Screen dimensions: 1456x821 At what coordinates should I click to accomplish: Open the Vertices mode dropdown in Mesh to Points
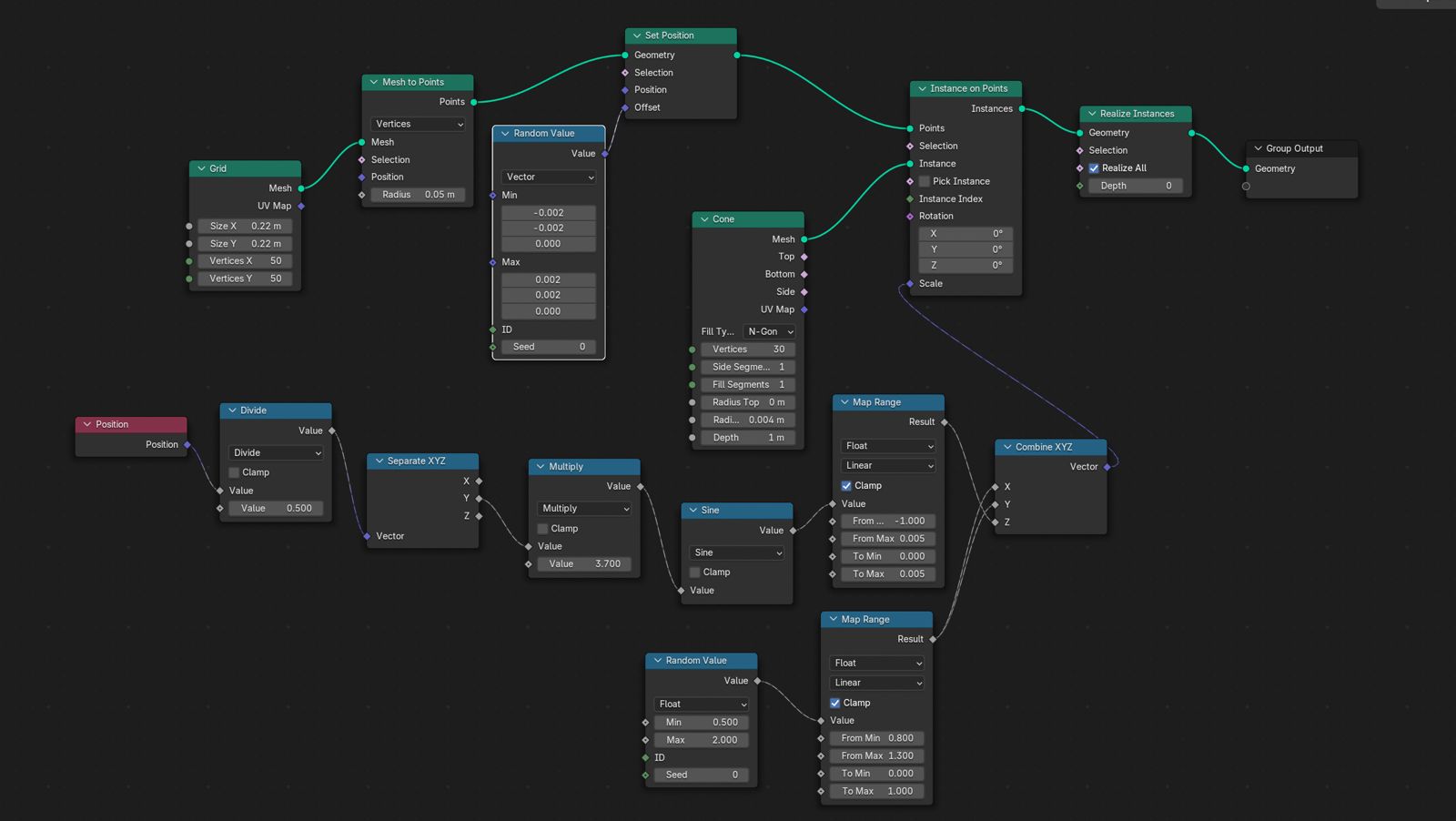pos(419,124)
